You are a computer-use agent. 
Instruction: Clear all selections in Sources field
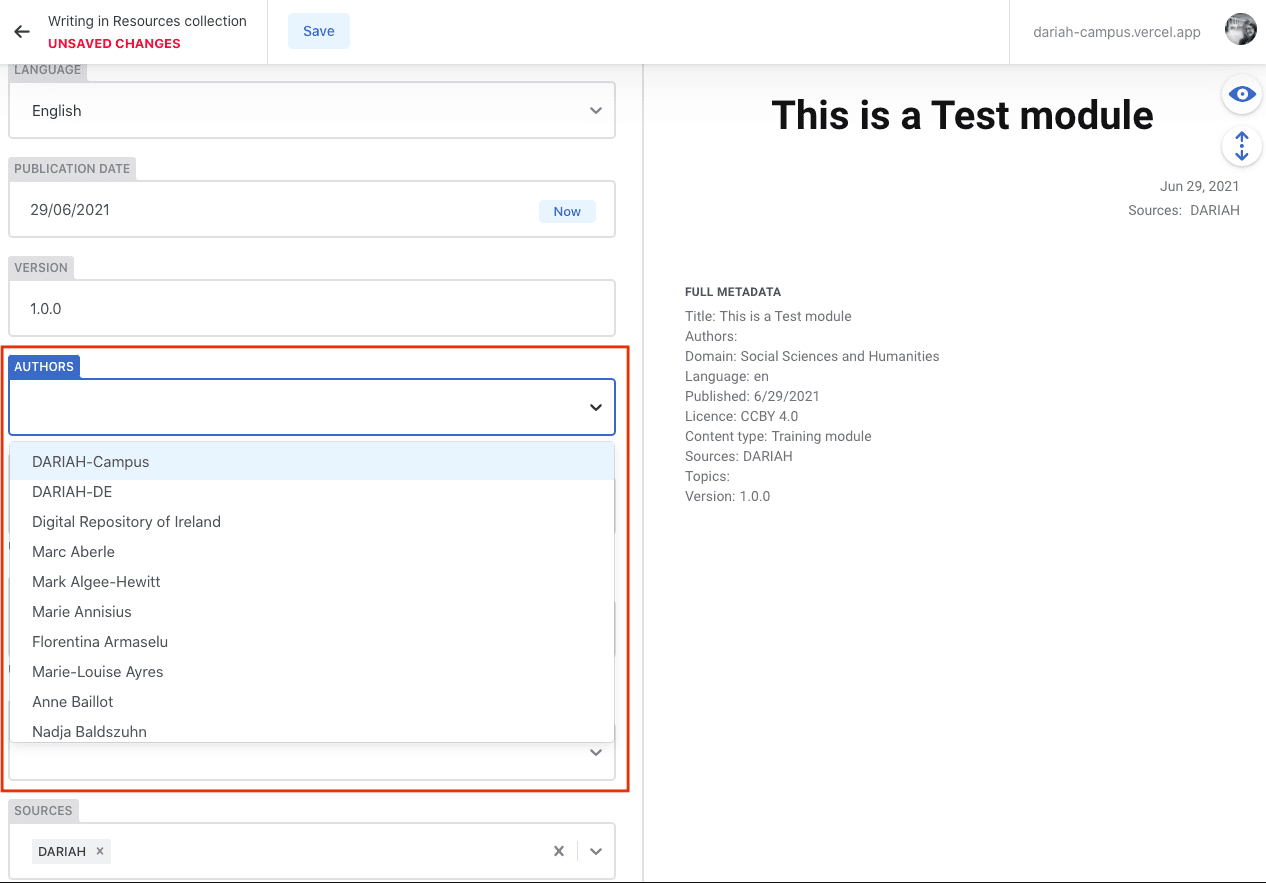pos(559,851)
